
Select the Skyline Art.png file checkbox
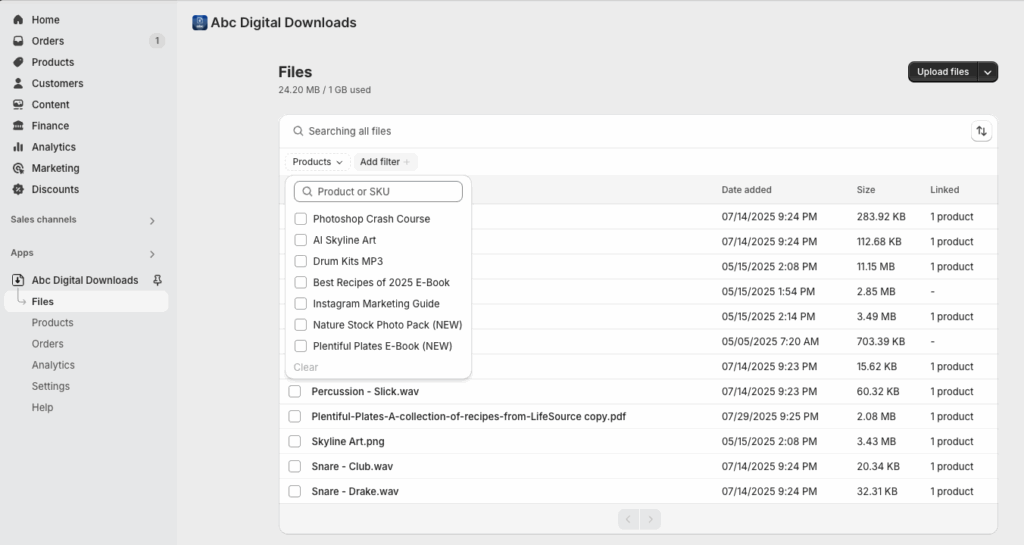click(x=295, y=441)
